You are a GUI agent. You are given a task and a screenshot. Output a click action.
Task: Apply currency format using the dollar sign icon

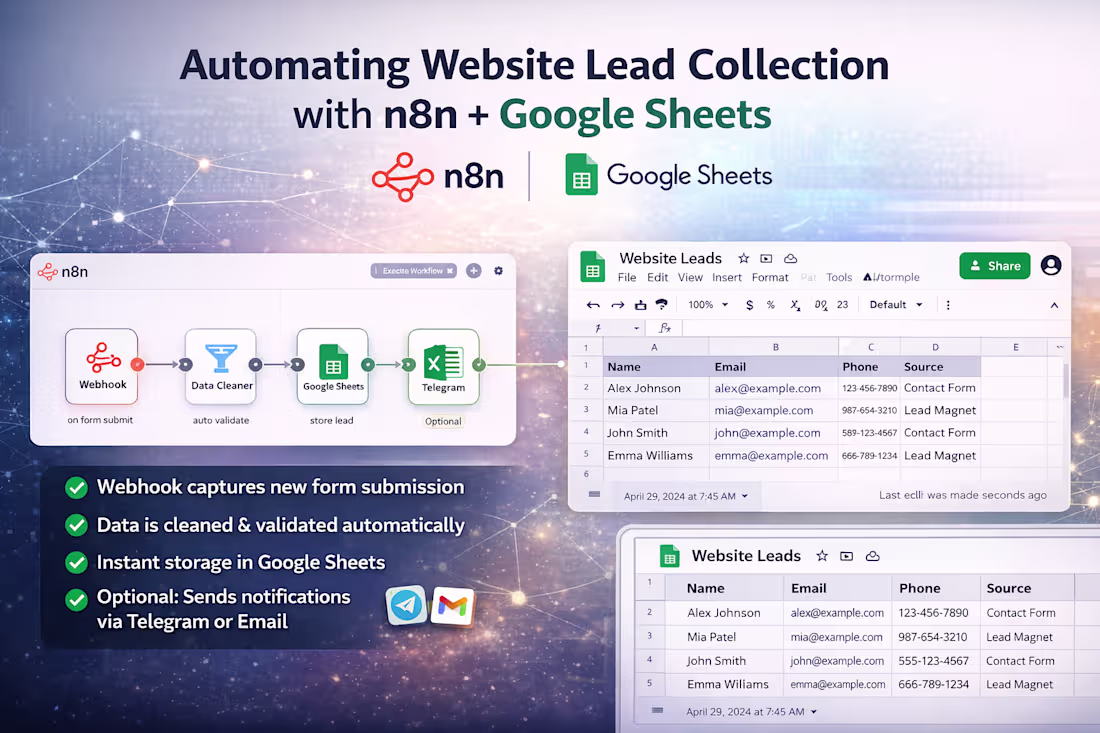(750, 304)
